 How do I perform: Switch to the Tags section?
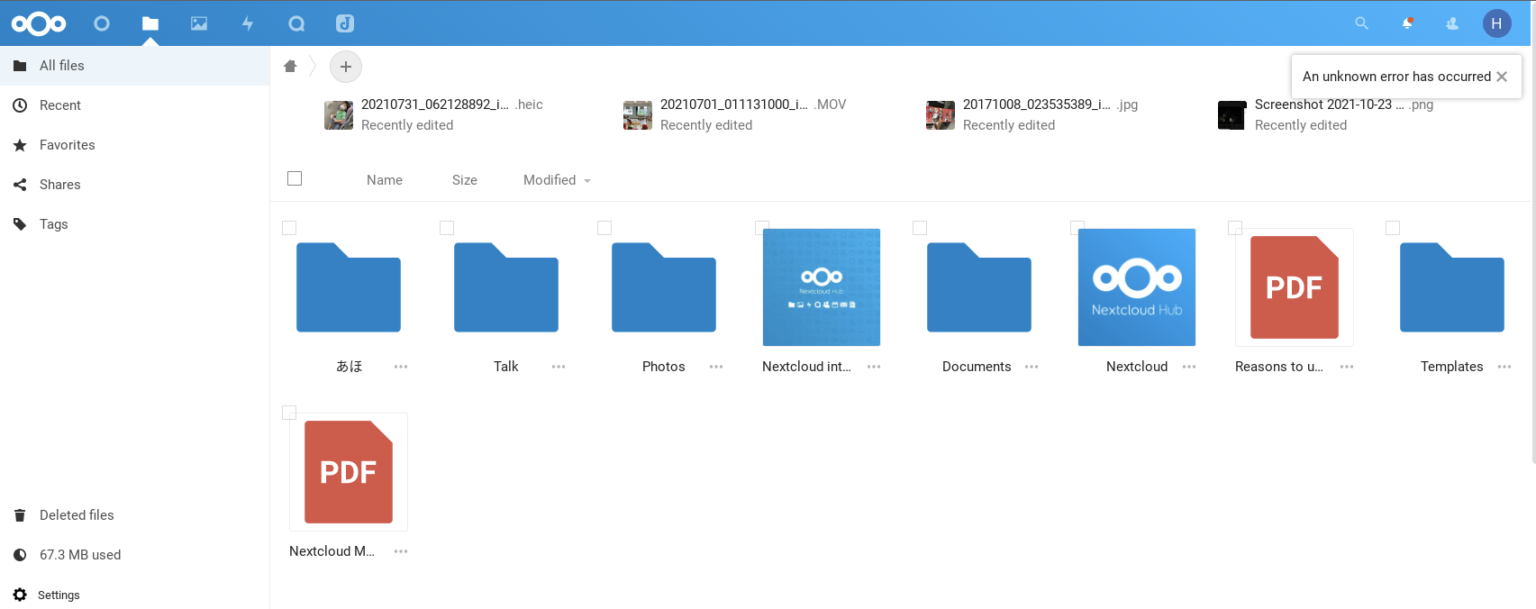pos(53,223)
